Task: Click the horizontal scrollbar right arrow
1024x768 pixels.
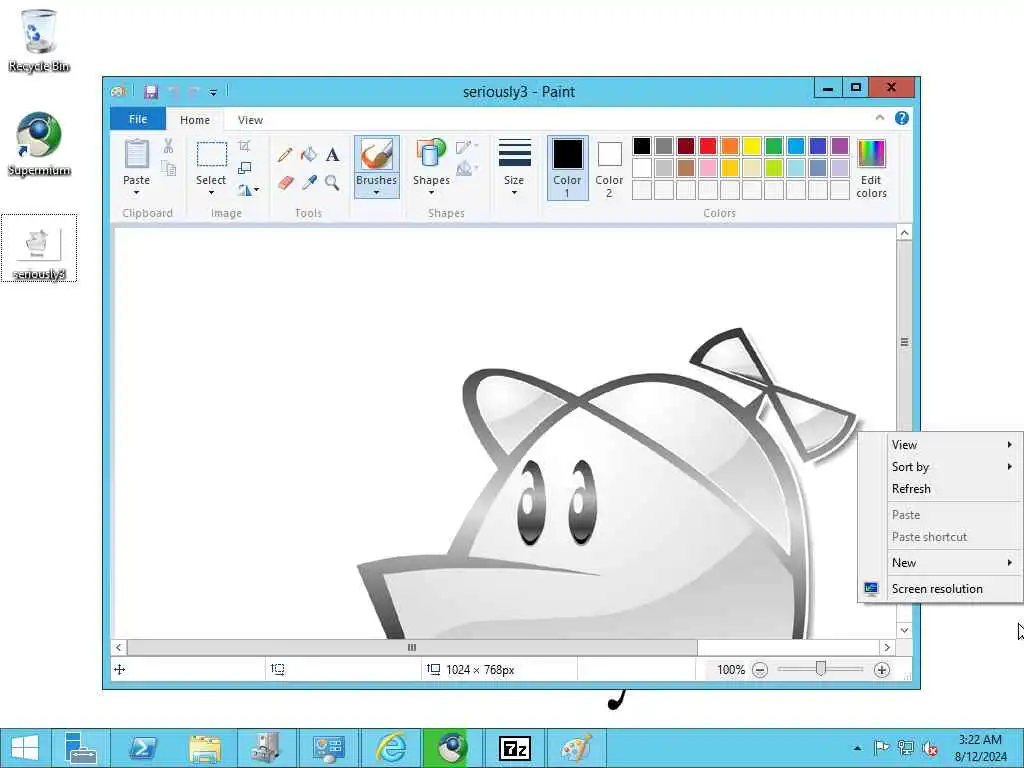Action: [887, 648]
